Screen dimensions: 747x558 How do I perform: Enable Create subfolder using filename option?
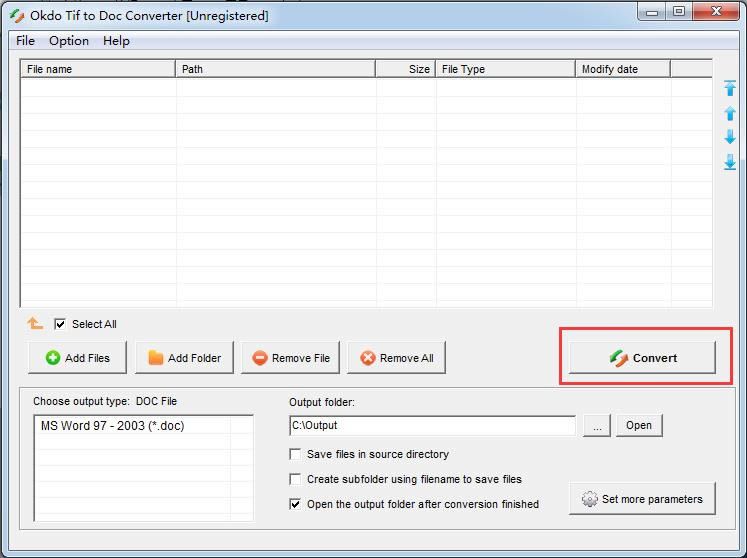(x=295, y=479)
